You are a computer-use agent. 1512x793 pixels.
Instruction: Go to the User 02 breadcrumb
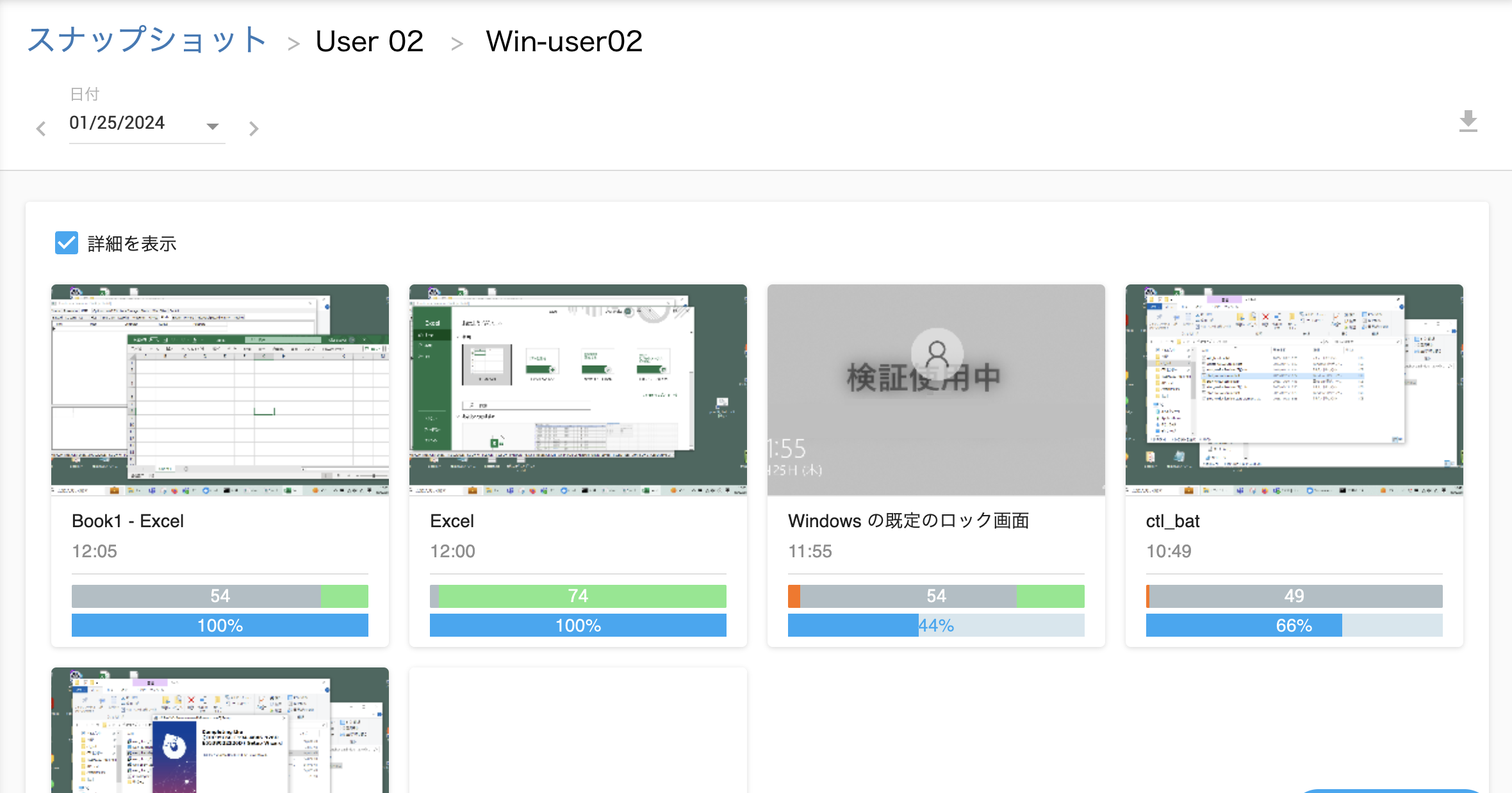click(370, 42)
